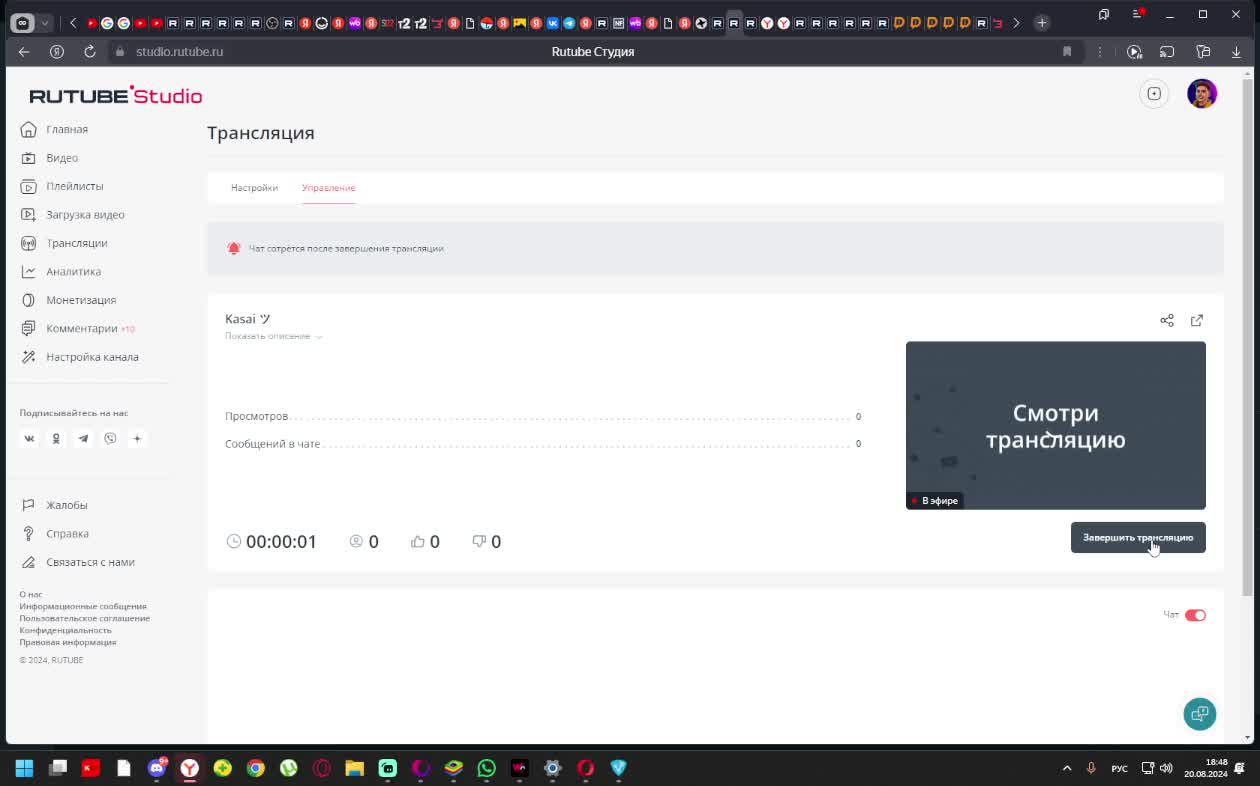Open Пользовательское соглашение link
This screenshot has width=1260, height=786.
[85, 618]
